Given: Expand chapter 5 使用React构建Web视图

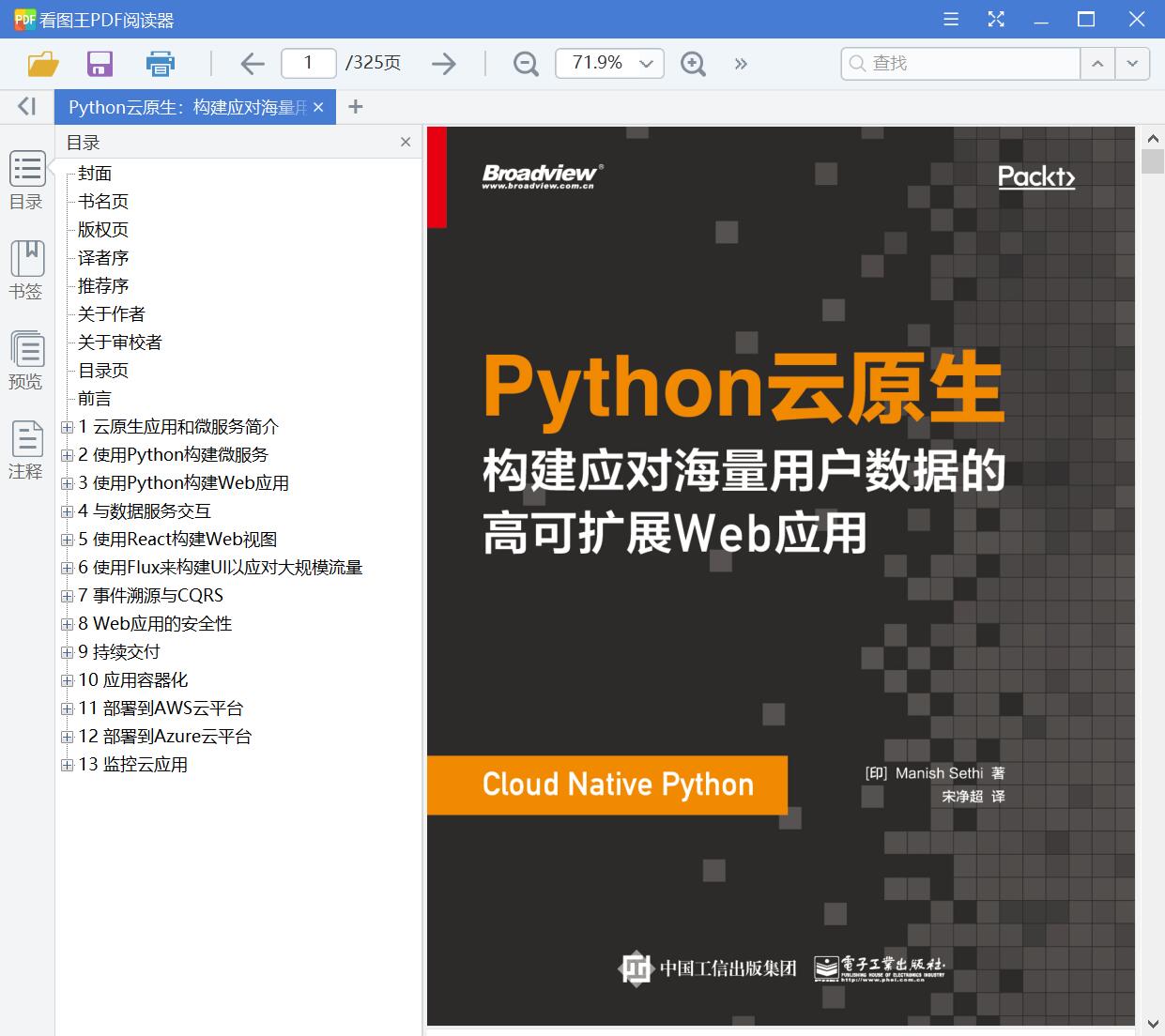Looking at the screenshot, I should [67, 540].
